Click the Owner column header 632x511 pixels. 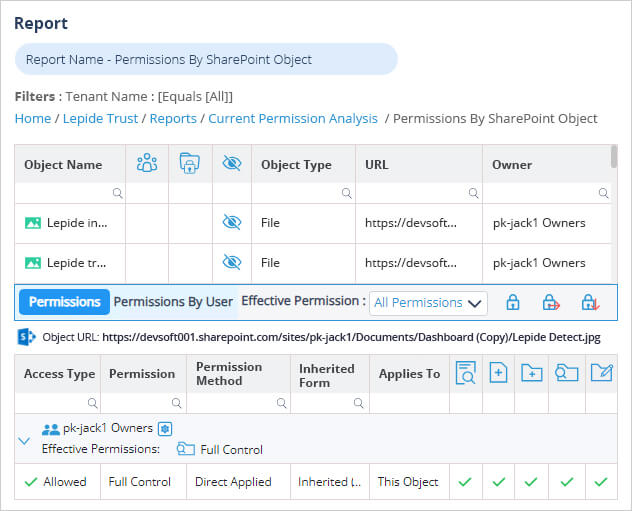click(547, 164)
